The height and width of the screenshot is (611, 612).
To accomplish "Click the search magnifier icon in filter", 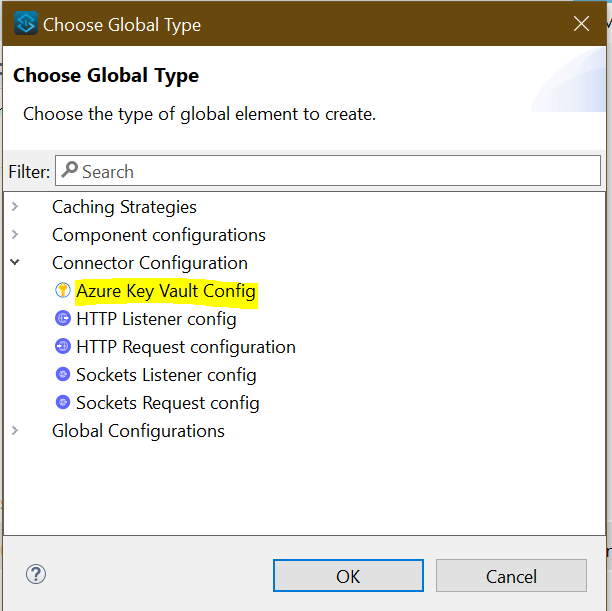I will 69,170.
